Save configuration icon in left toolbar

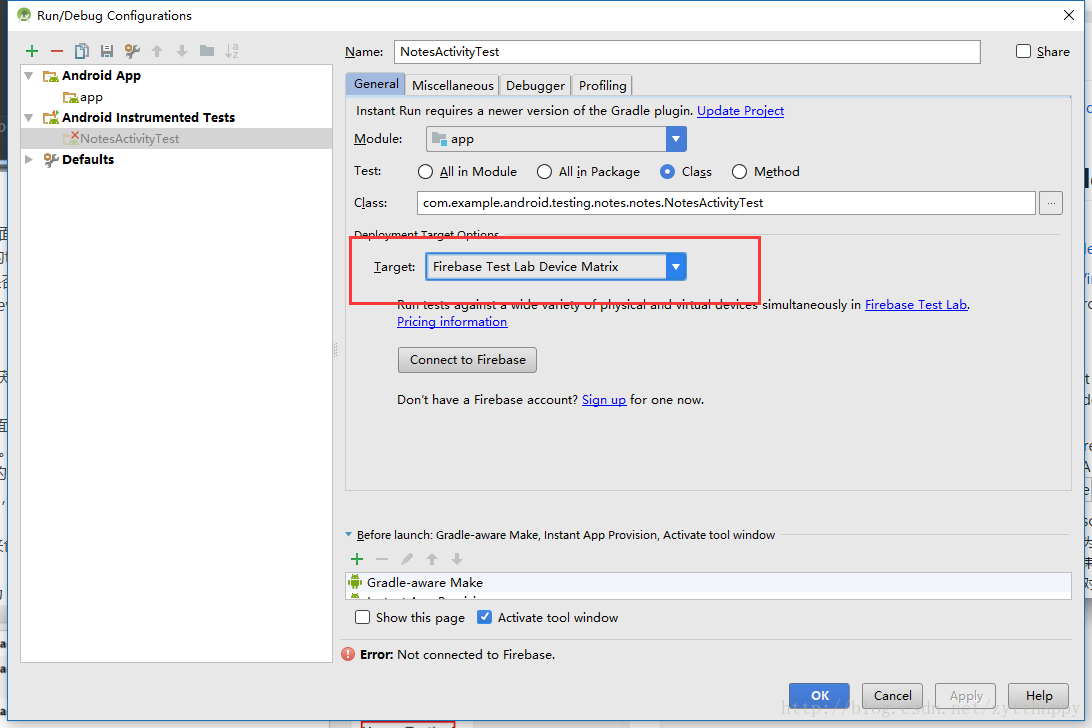(107, 51)
